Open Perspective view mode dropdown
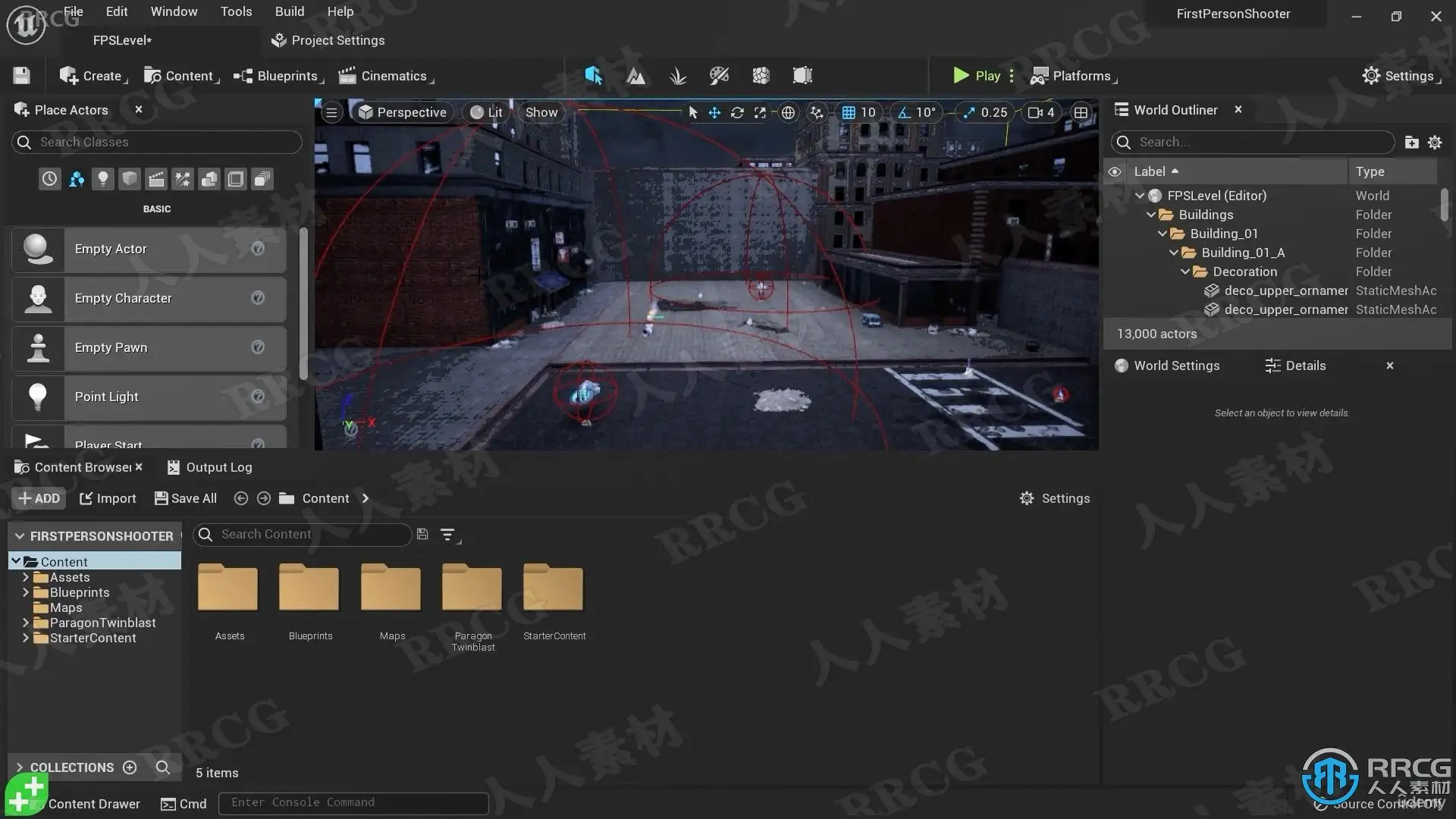The image size is (1456, 819). click(403, 112)
